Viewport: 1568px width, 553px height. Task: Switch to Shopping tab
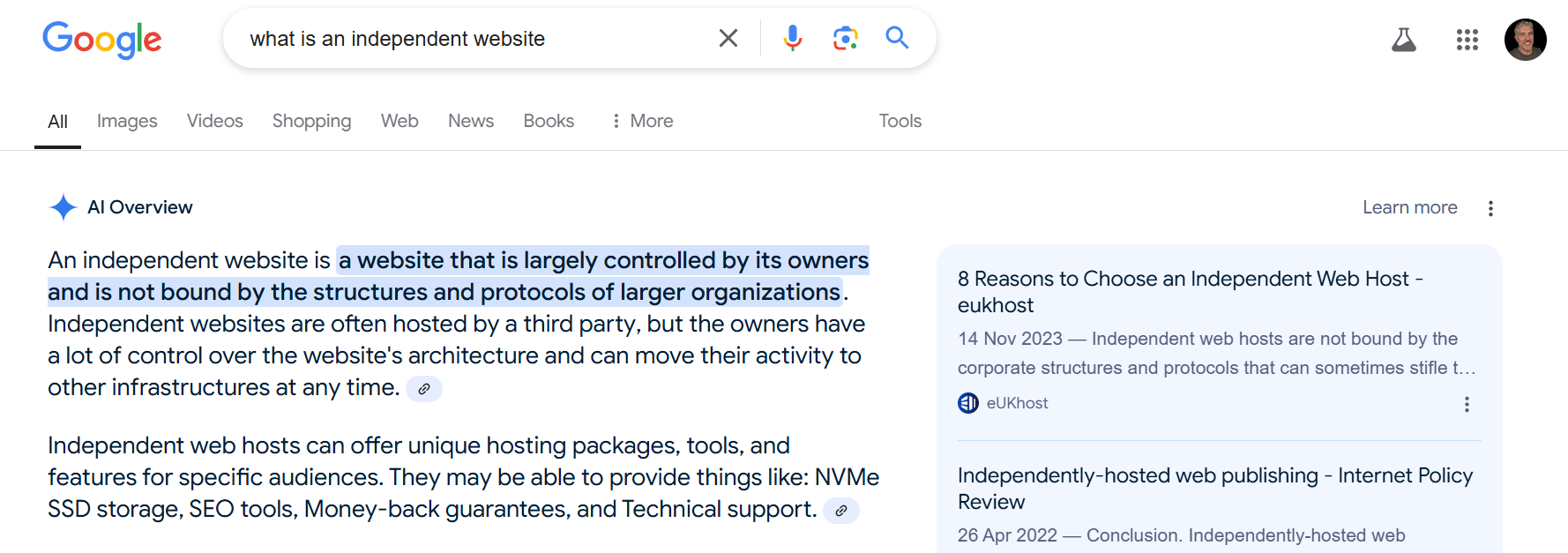pos(311,121)
